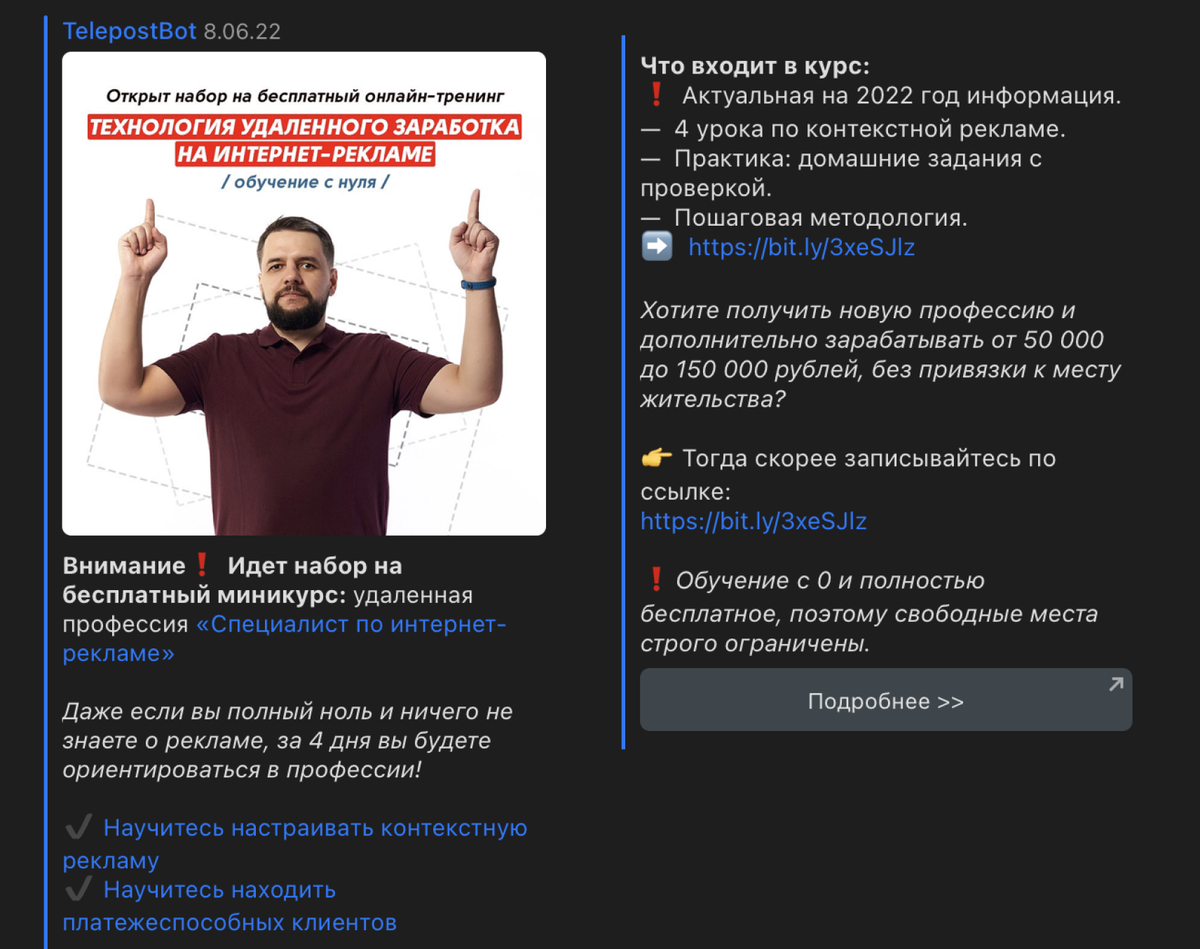Click the external arrow icon on Подробнее button

[1116, 685]
